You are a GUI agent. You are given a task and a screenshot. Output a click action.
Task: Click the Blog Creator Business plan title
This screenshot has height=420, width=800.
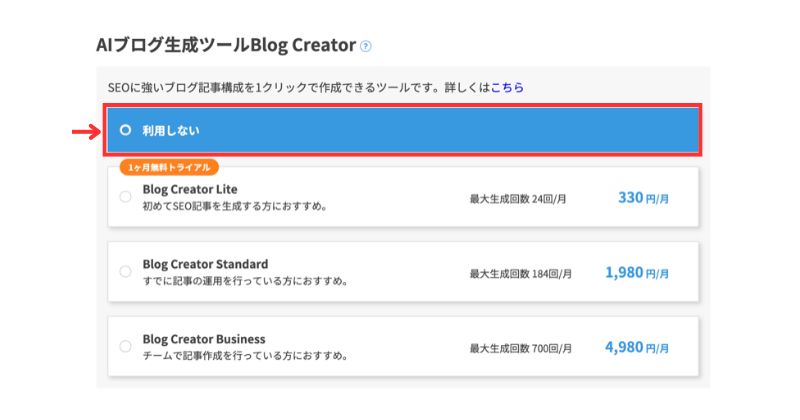(x=204, y=339)
